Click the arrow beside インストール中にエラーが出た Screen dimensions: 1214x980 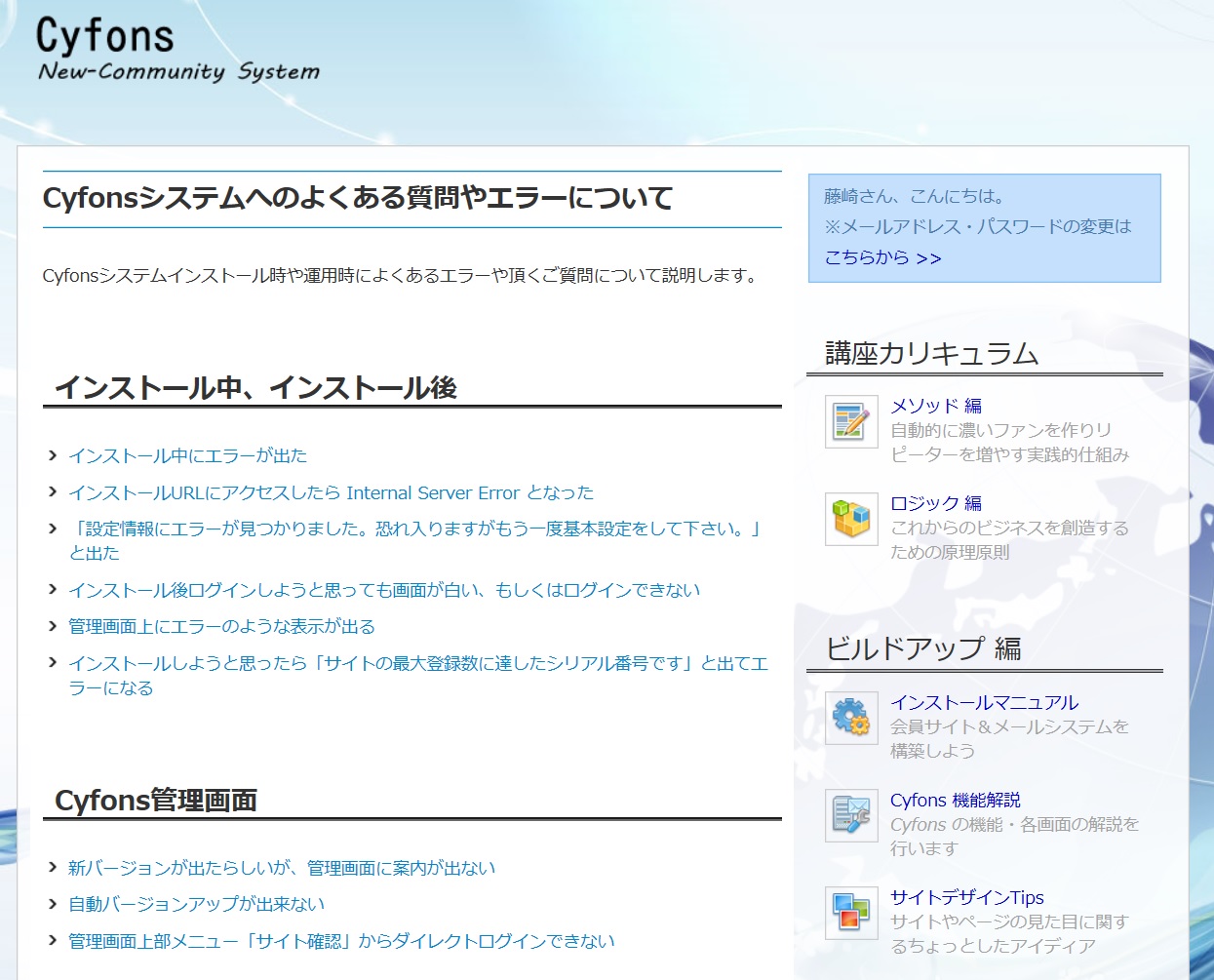coord(52,454)
